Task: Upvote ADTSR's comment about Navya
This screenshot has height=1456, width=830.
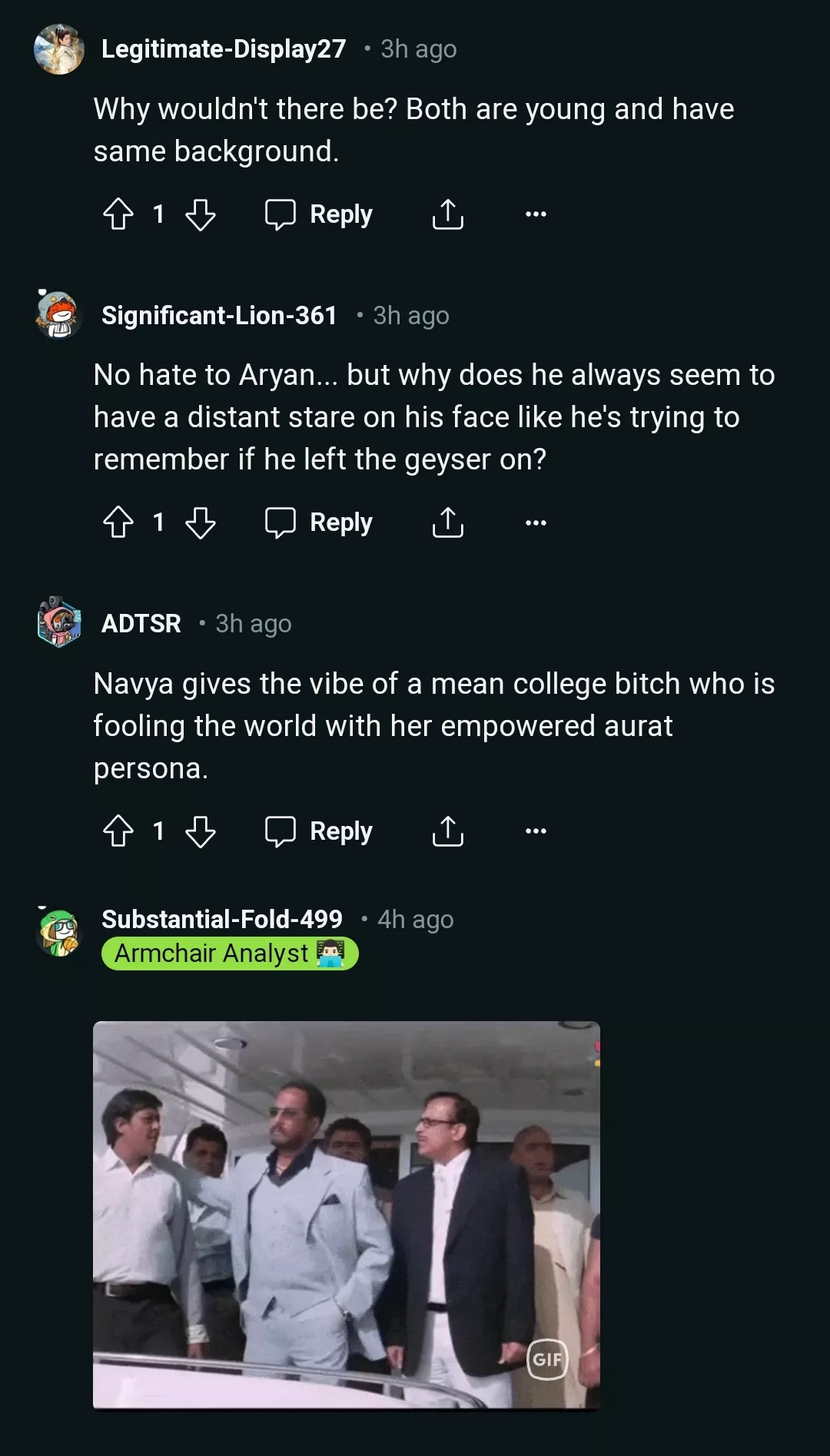Action: pyautogui.click(x=118, y=831)
